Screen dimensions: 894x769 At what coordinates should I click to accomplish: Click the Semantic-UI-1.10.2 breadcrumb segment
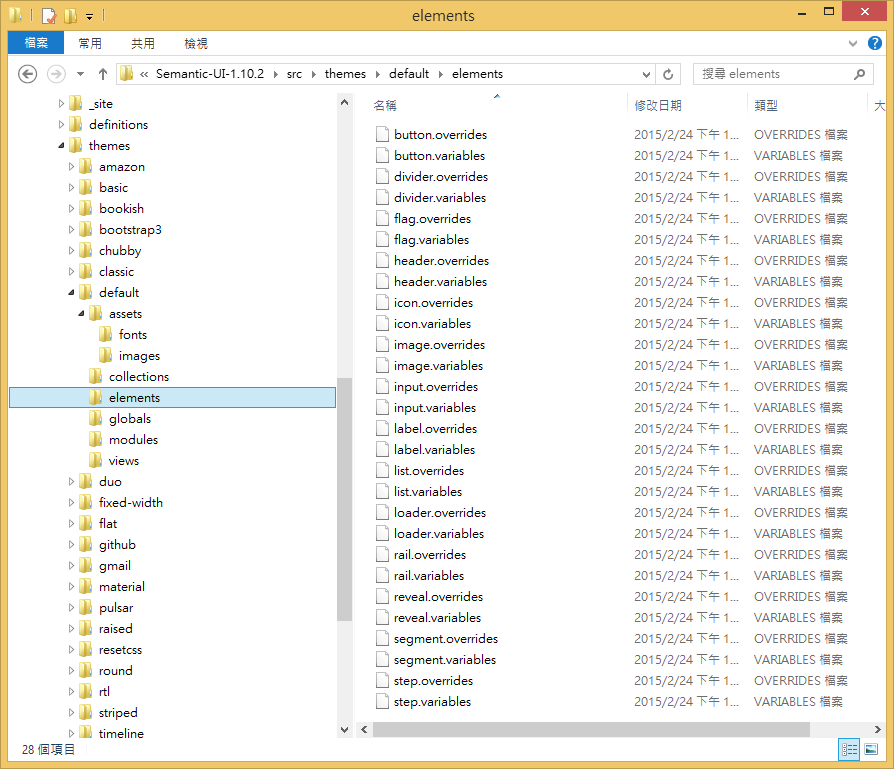coord(210,74)
